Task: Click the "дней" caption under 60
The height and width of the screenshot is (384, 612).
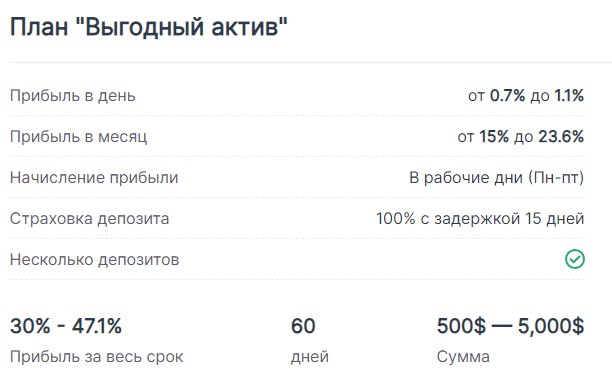Action: pos(310,357)
